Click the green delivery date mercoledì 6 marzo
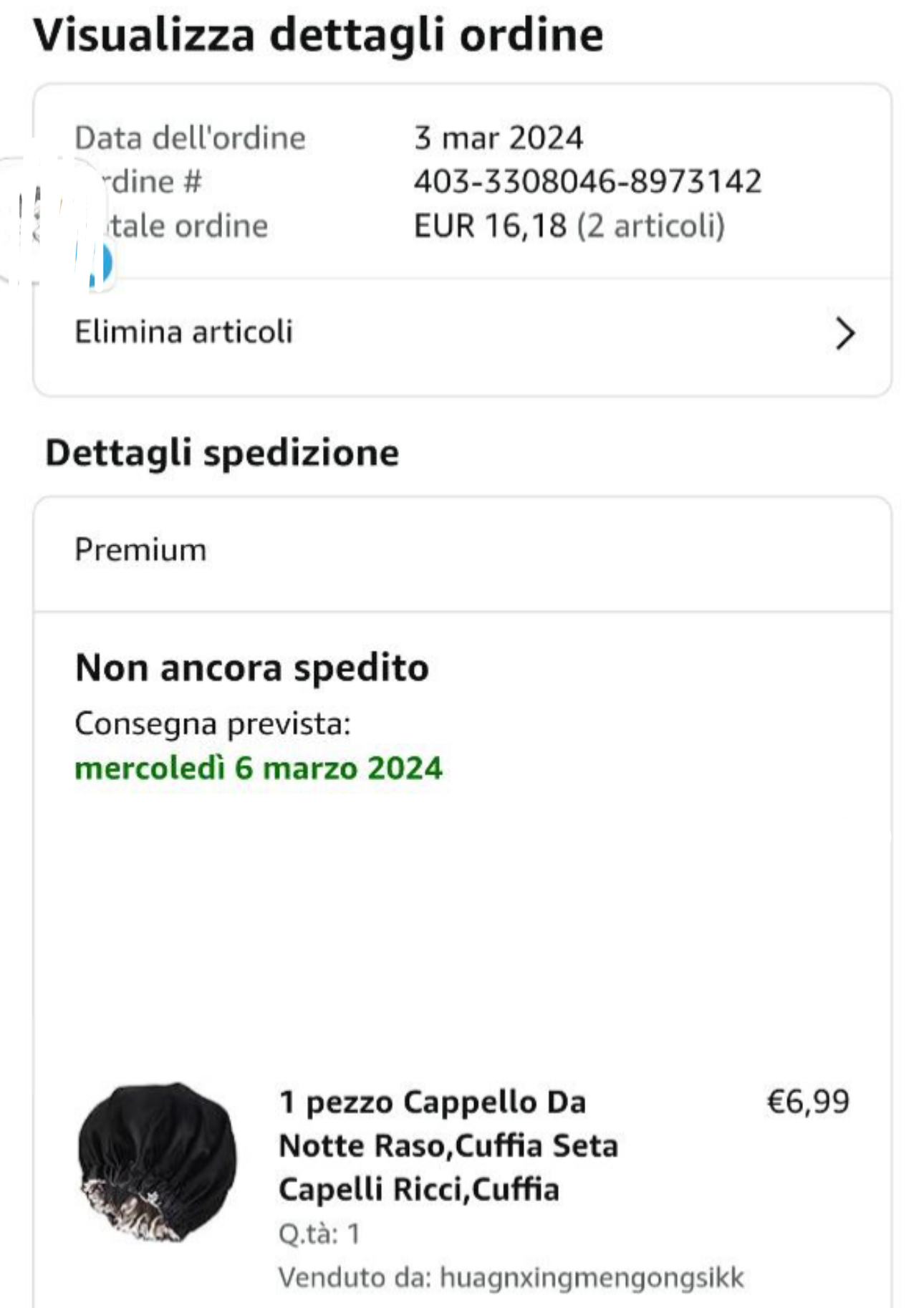The width and height of the screenshot is (924, 1308). point(259,768)
